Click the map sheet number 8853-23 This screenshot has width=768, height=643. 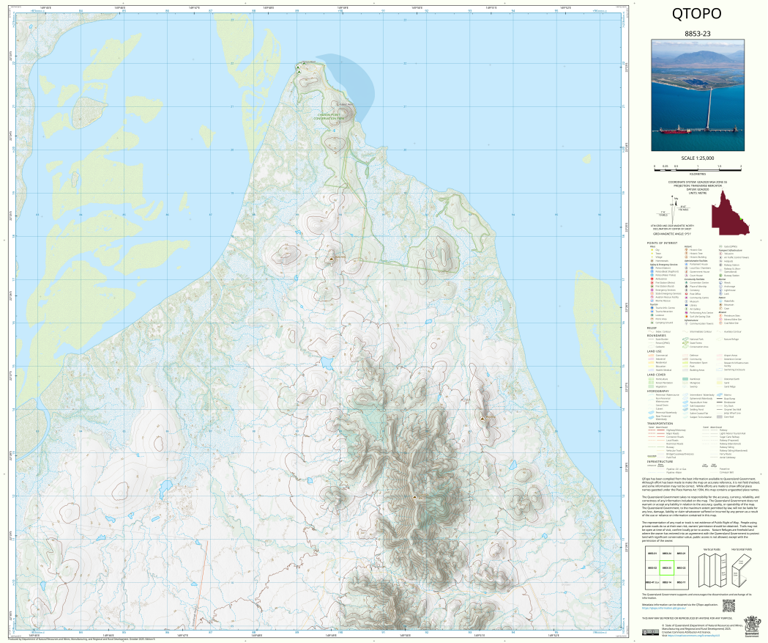point(697,34)
